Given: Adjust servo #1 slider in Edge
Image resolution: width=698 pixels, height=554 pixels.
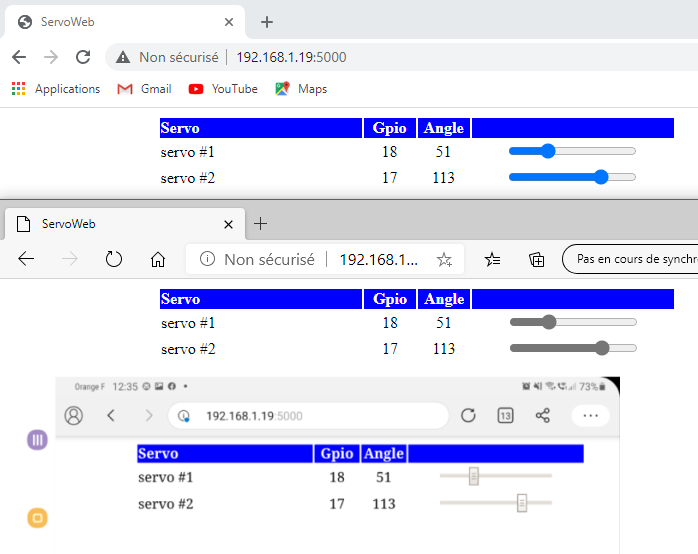Looking at the screenshot, I should click(x=548, y=322).
